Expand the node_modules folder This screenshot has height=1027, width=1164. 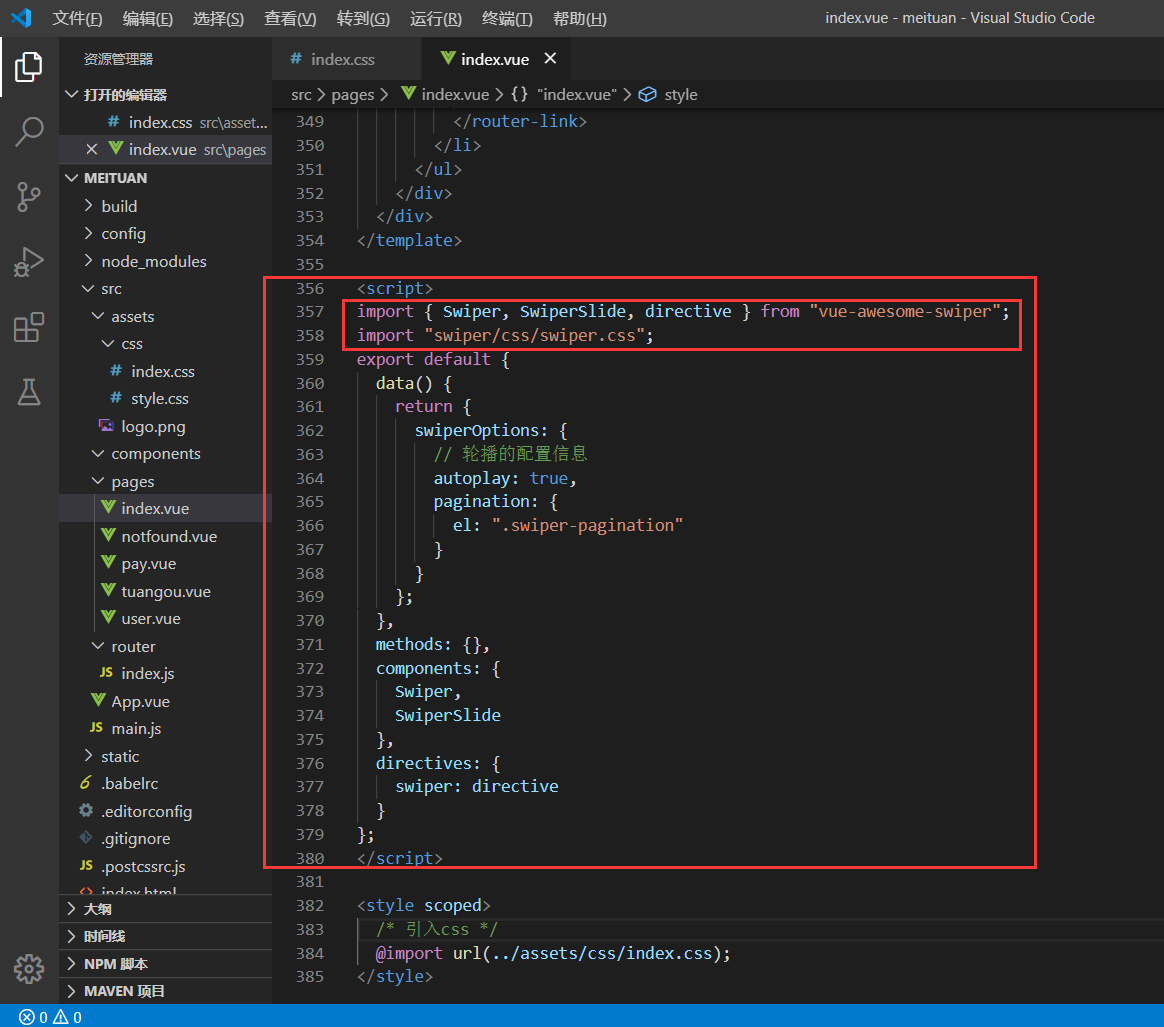pyautogui.click(x=89, y=261)
